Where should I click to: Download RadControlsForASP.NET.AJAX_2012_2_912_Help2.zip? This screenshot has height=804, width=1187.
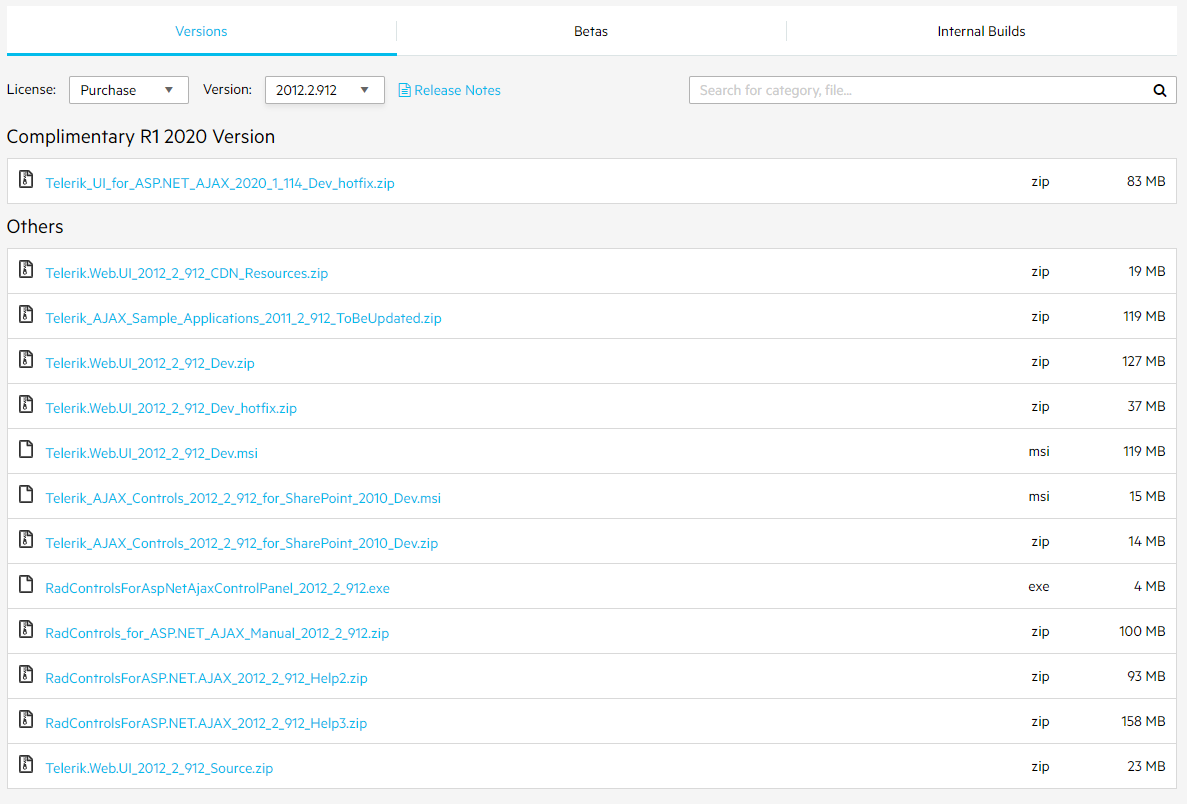(206, 678)
